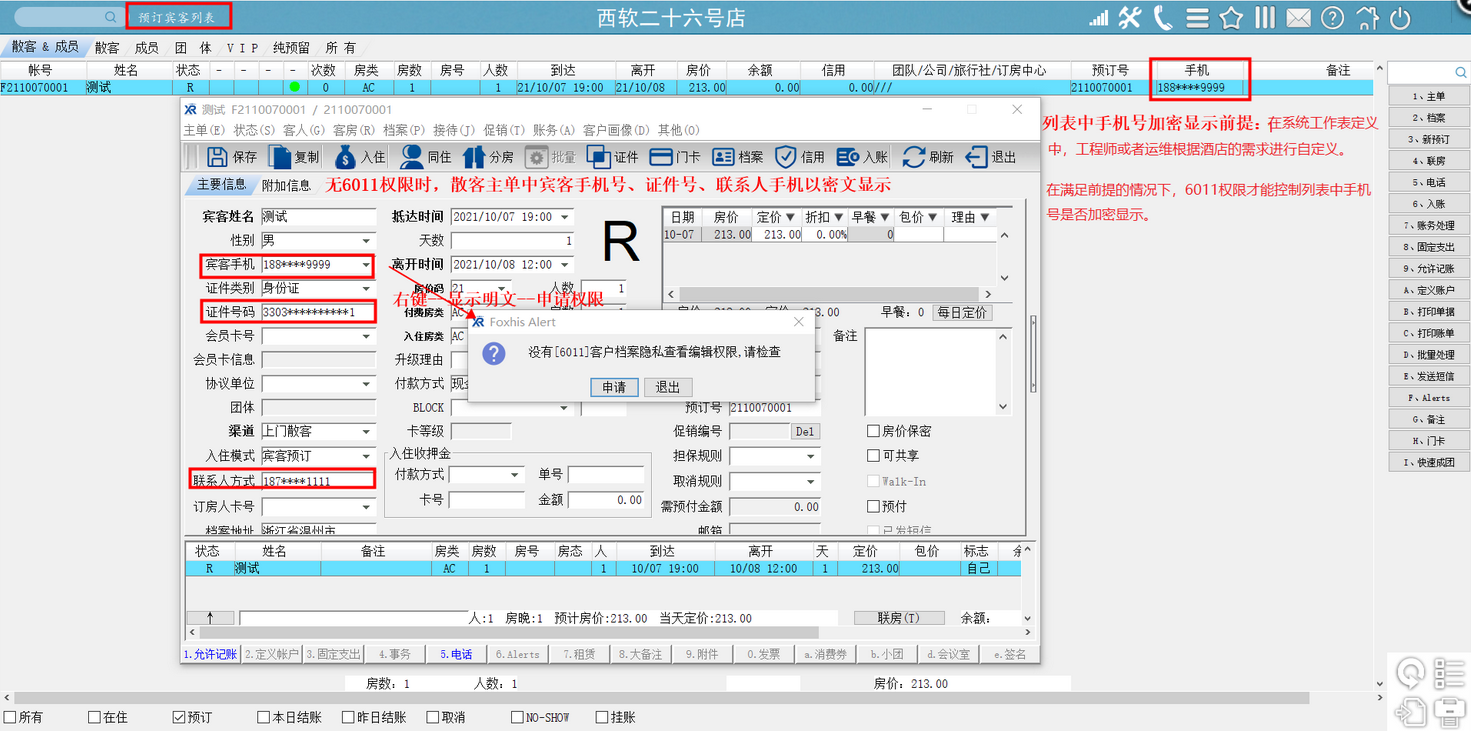Click the 联房(T) button
This screenshot has height=731, width=1471.
(898, 618)
